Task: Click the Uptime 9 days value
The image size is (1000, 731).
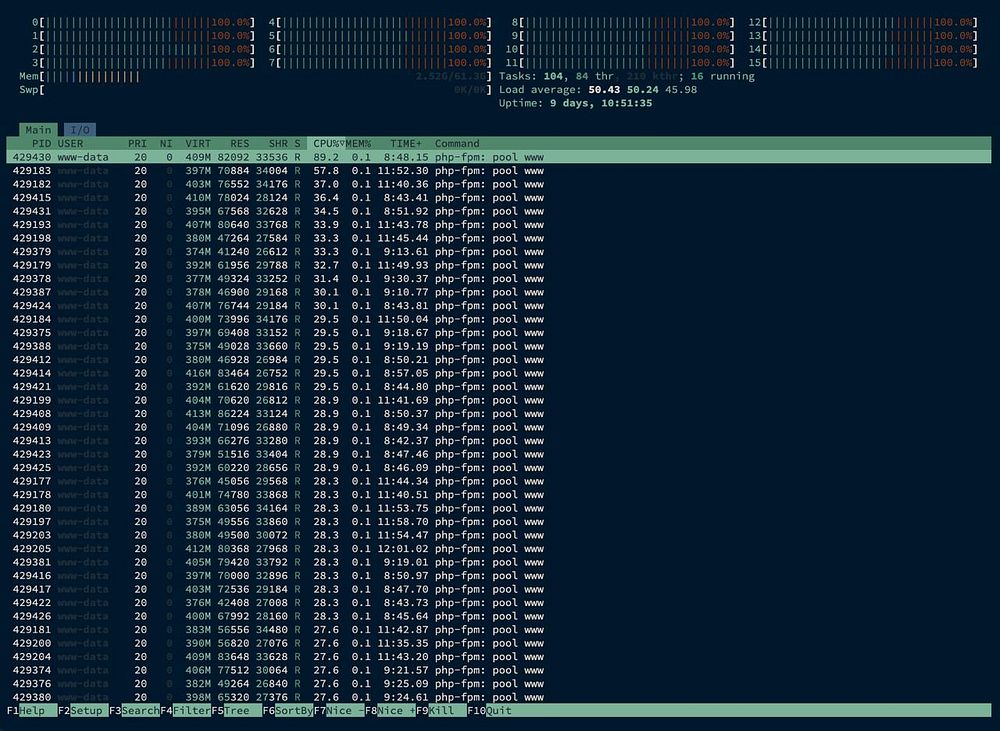Action: coord(601,103)
